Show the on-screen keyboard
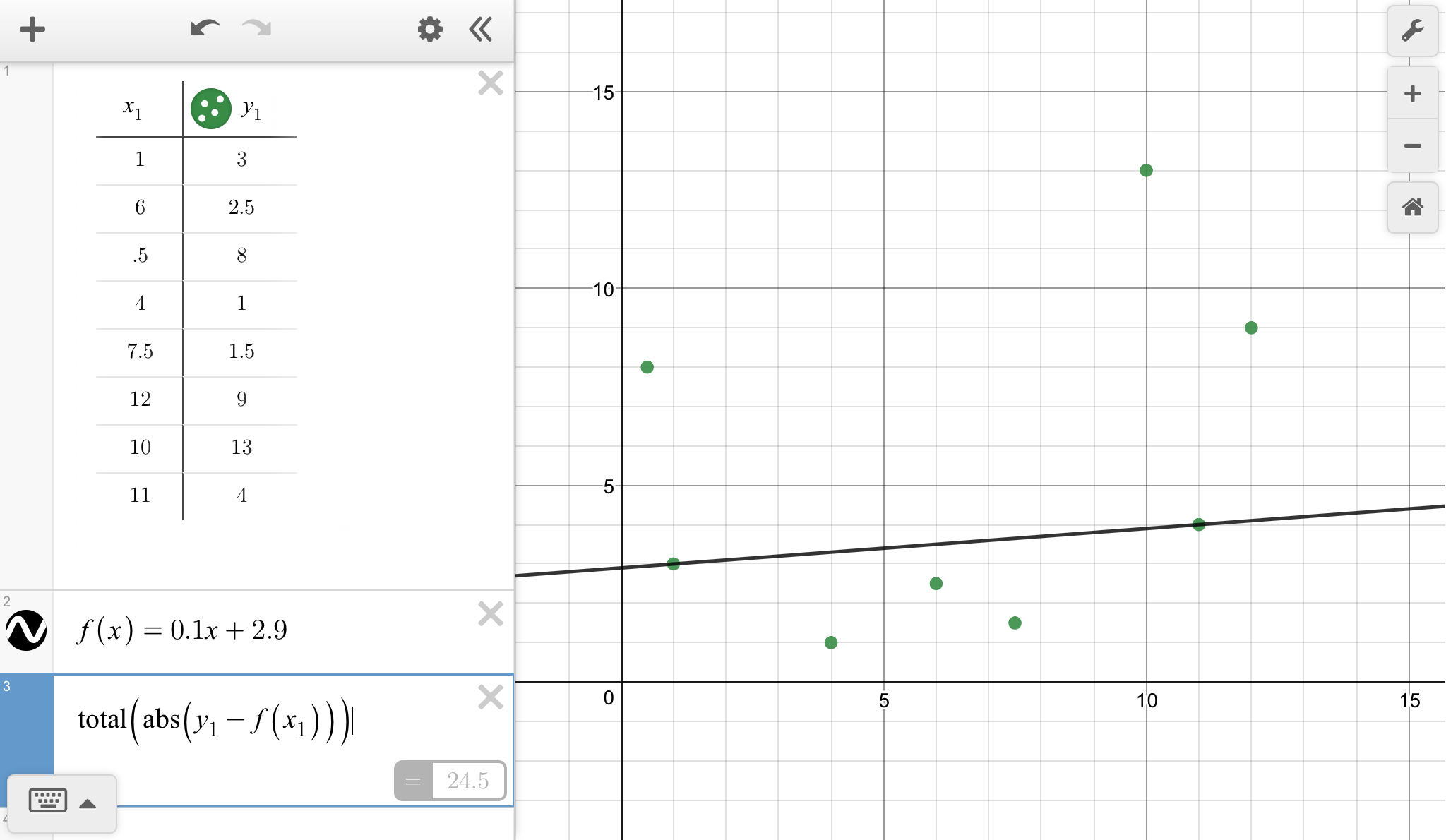The width and height of the screenshot is (1446, 840). pos(47,801)
